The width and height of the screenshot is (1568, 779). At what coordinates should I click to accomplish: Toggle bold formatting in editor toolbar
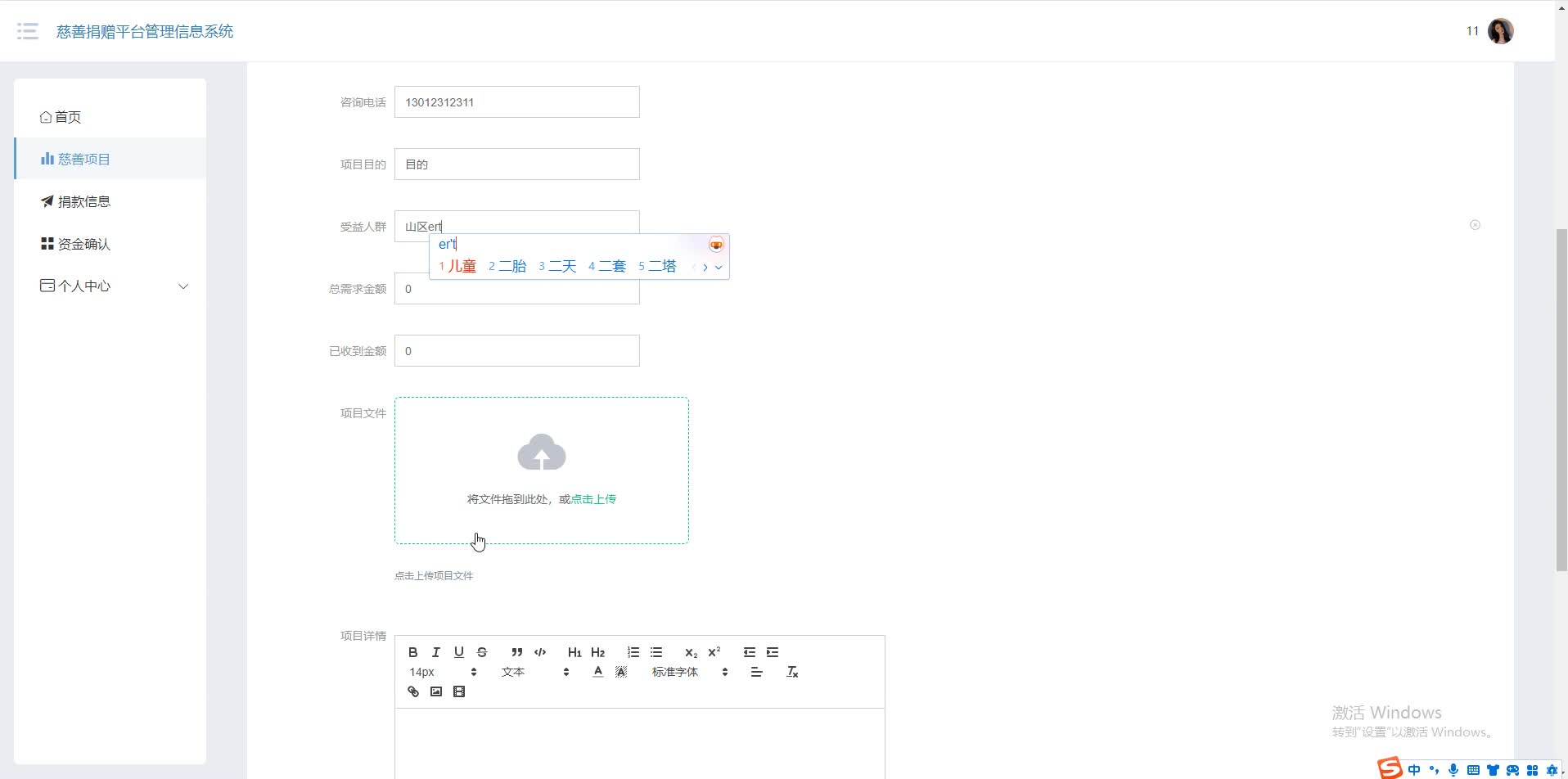413,652
